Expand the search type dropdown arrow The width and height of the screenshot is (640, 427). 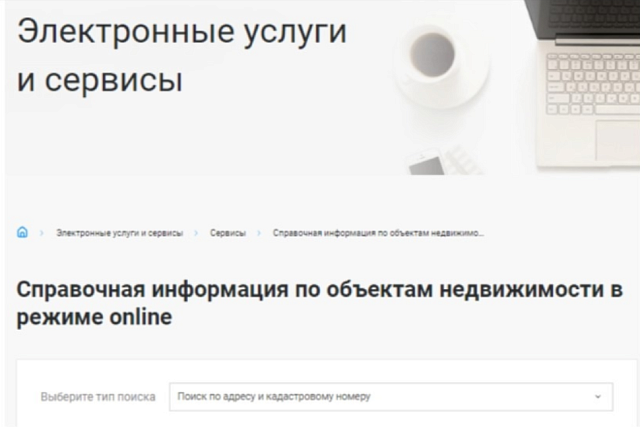click(x=598, y=396)
